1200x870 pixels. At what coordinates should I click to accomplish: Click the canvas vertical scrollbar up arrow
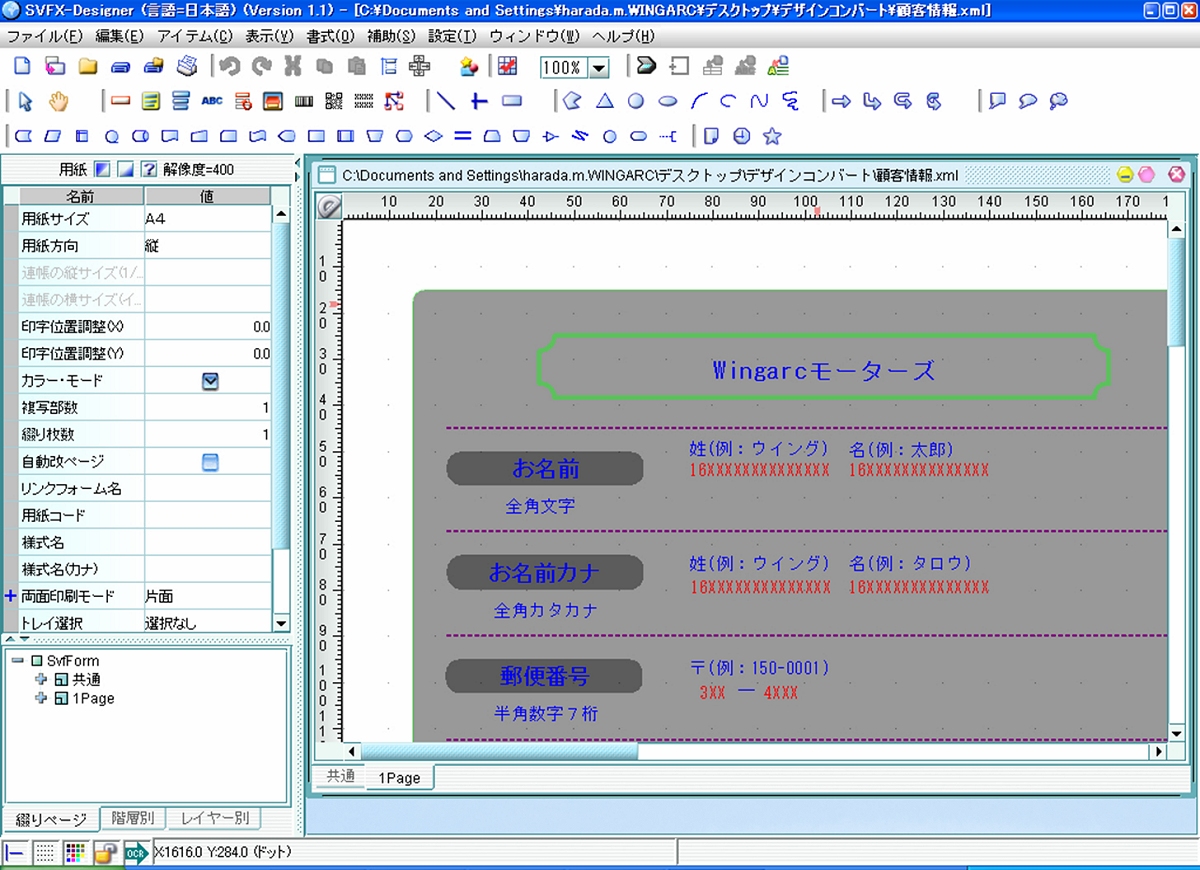[1177, 229]
